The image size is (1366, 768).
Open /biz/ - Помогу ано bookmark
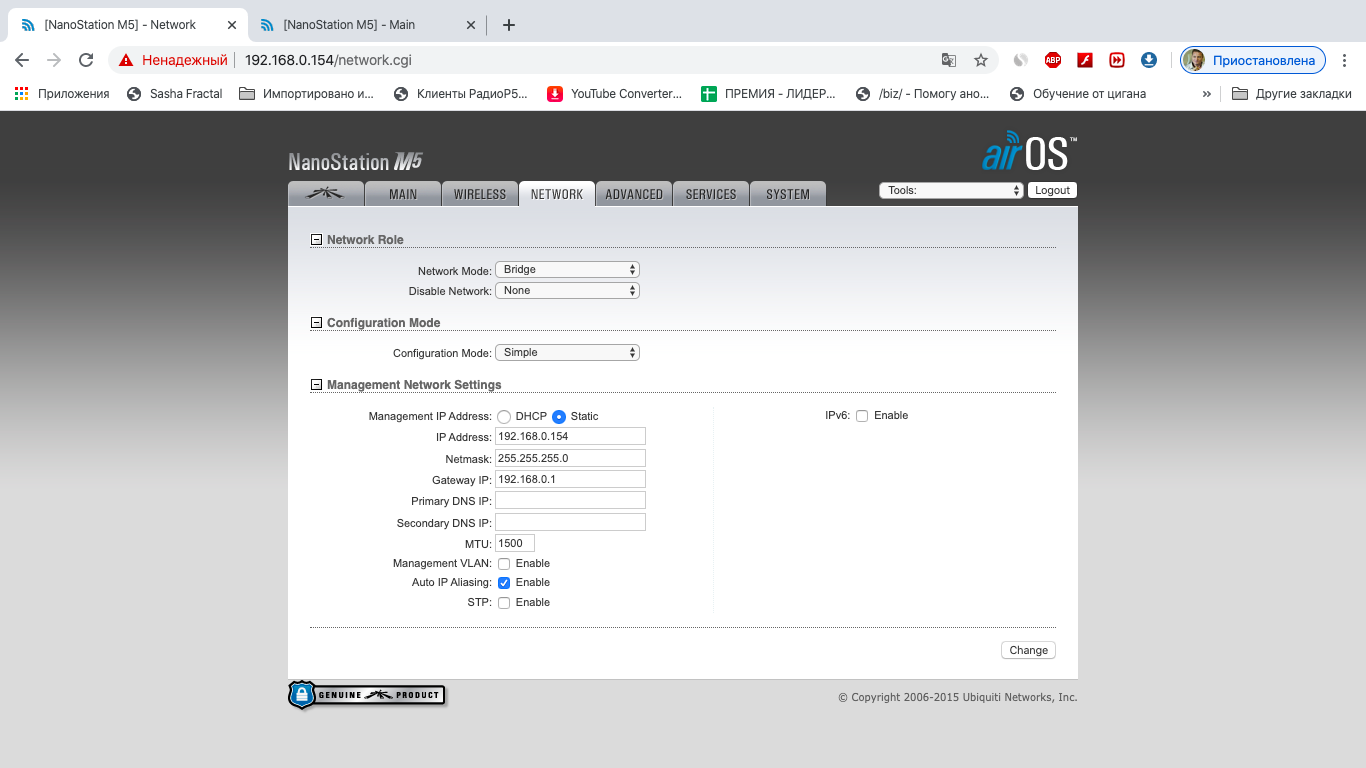coord(923,94)
